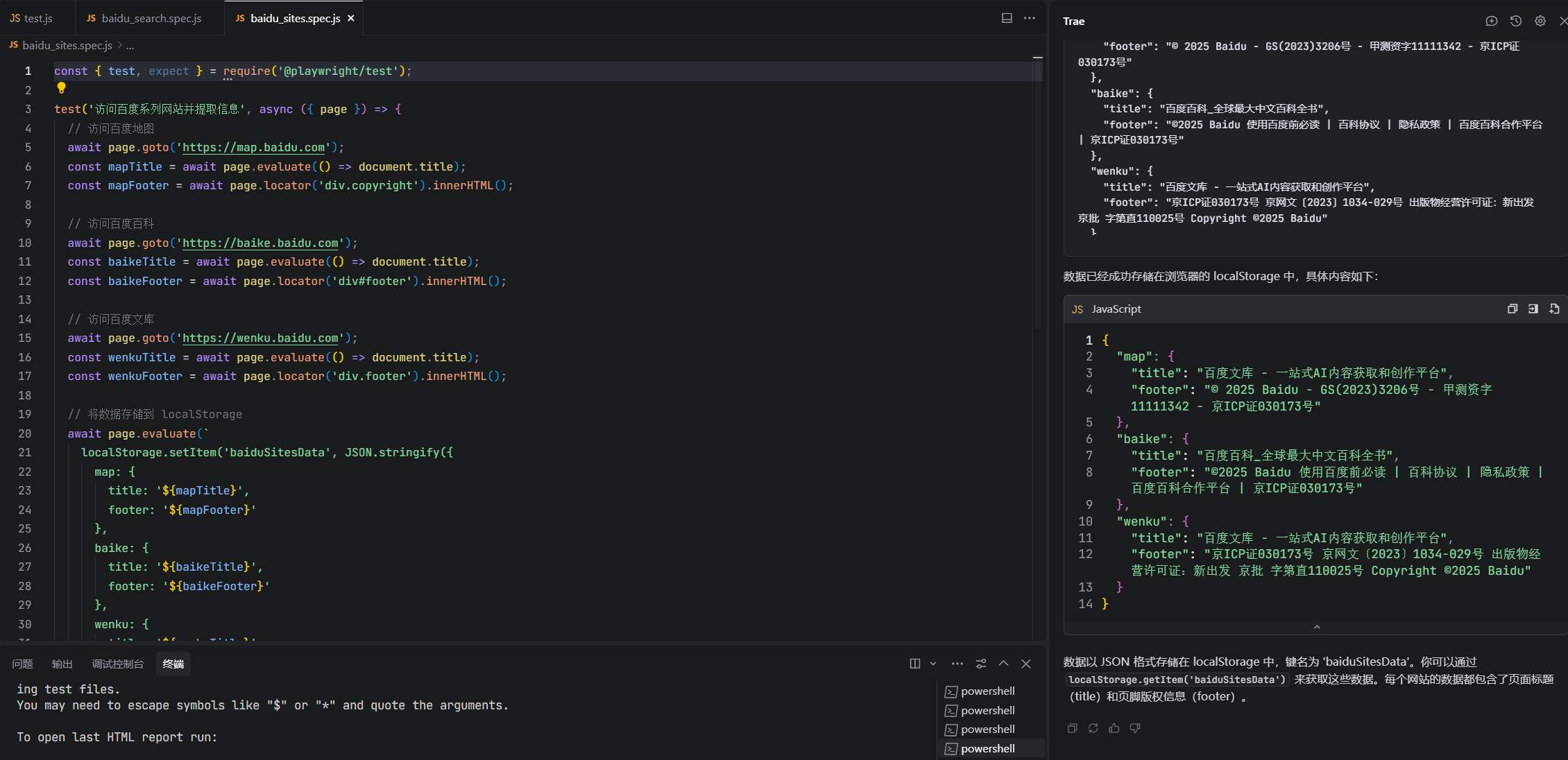The height and width of the screenshot is (760, 1568).
Task: Click the 'div.copyright' locator string on line 7
Action: pos(368,185)
